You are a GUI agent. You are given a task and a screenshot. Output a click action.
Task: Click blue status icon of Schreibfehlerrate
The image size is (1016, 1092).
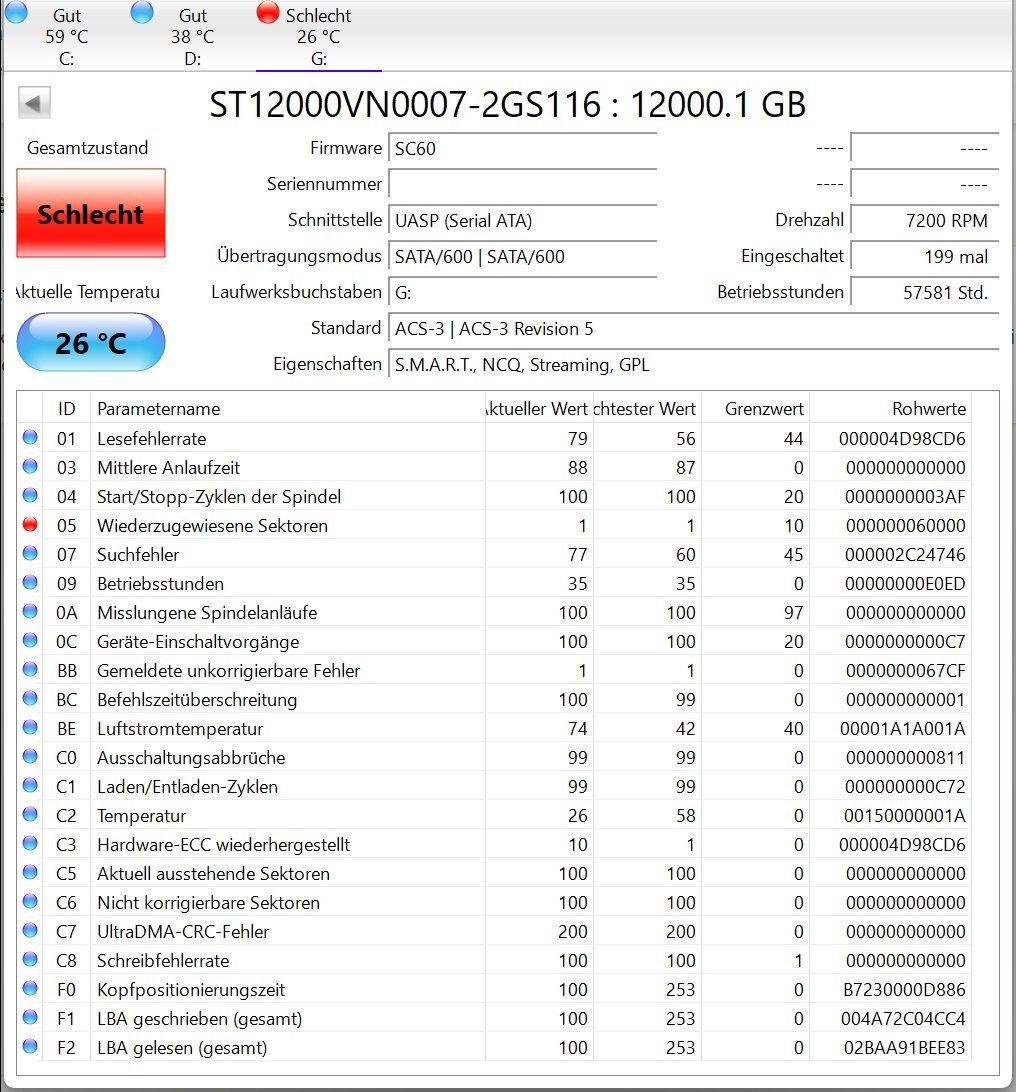[x=30, y=960]
